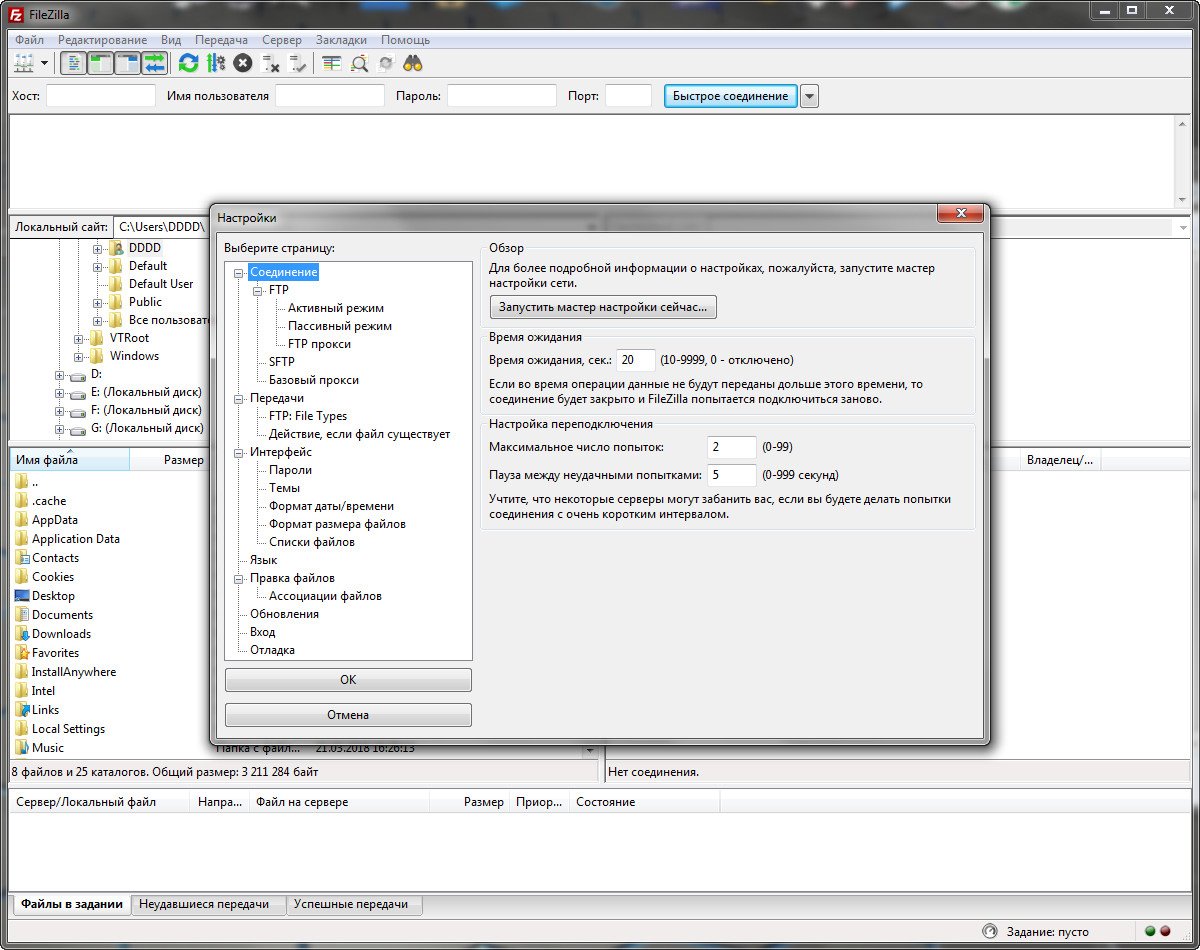1200x950 pixels.
Task: Click the Хост input field
Action: click(x=101, y=96)
